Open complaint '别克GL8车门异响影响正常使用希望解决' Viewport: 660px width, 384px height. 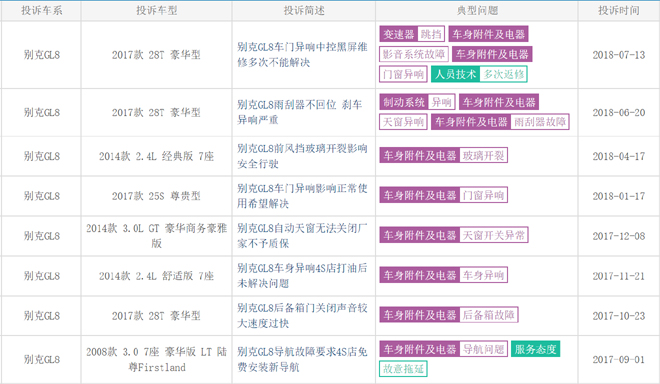click(302, 196)
